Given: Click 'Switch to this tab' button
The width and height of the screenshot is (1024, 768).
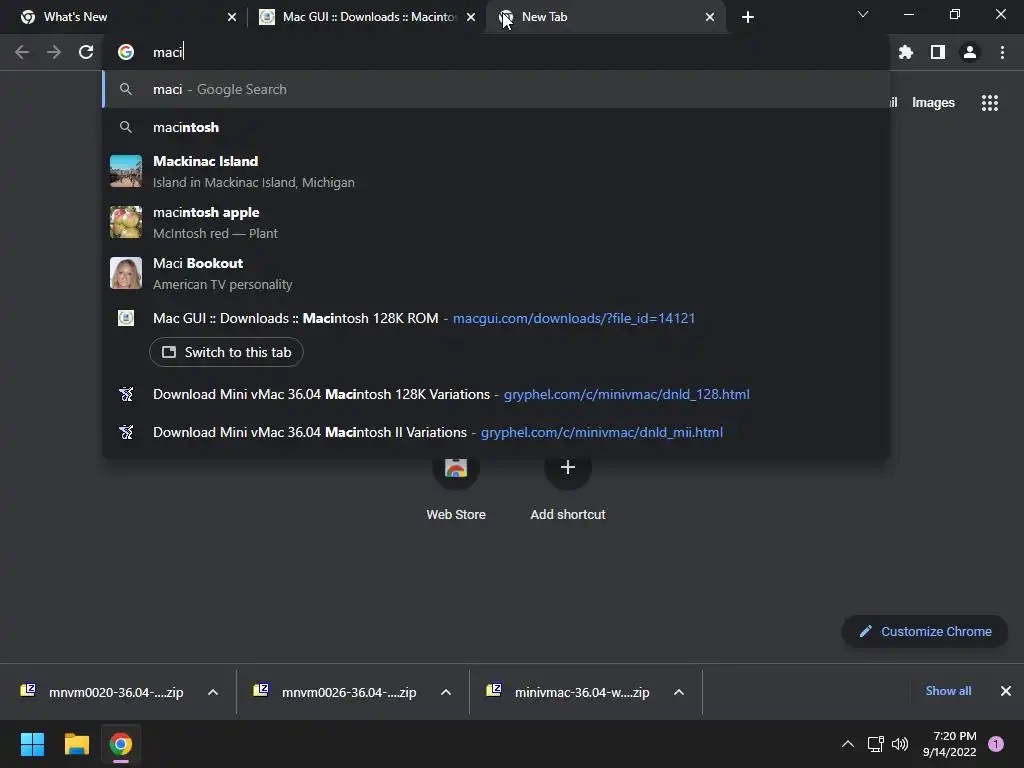Looking at the screenshot, I should coord(226,352).
